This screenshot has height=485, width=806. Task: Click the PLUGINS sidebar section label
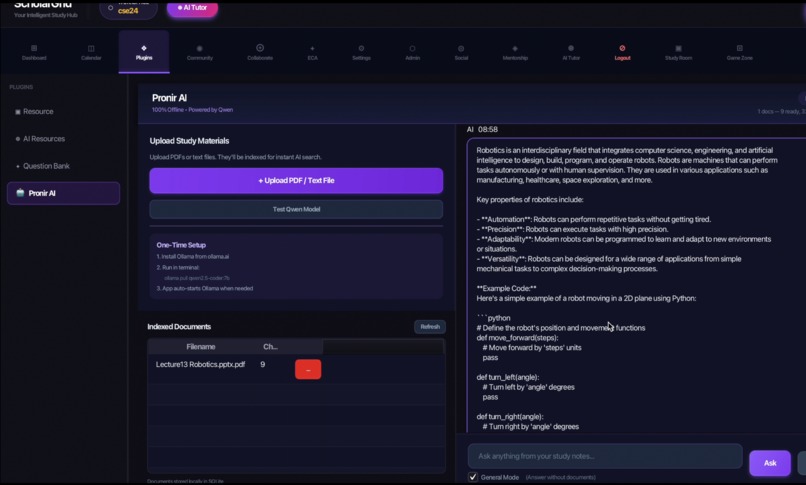pos(21,87)
